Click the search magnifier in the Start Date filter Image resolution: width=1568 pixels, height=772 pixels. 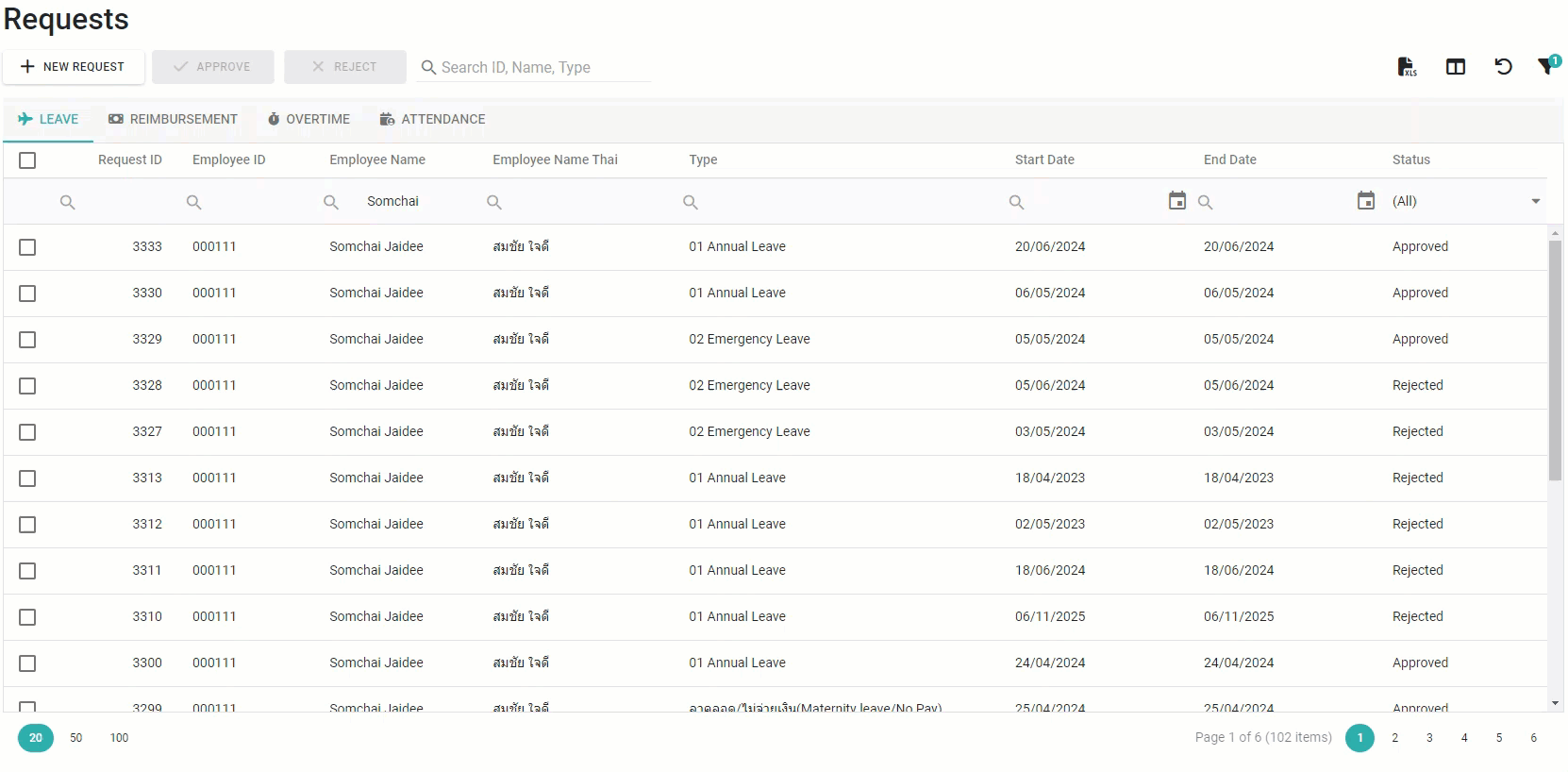coord(1017,202)
